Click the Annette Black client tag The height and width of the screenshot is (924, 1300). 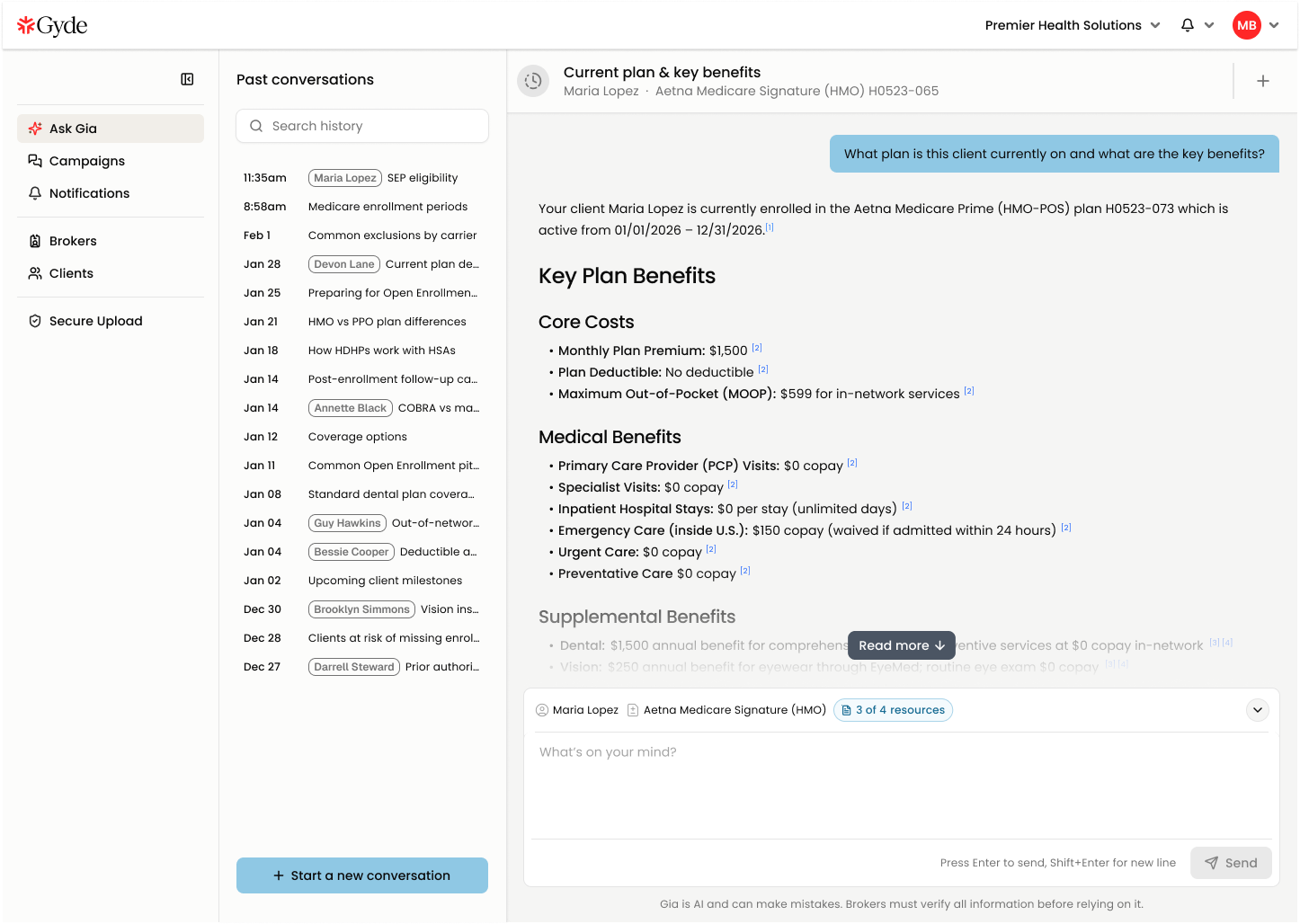[351, 408]
